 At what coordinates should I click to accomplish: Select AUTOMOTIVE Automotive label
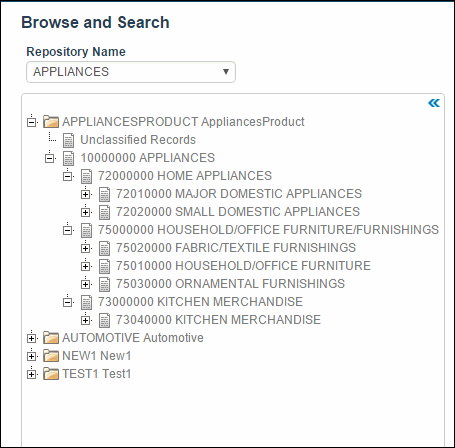(x=133, y=338)
